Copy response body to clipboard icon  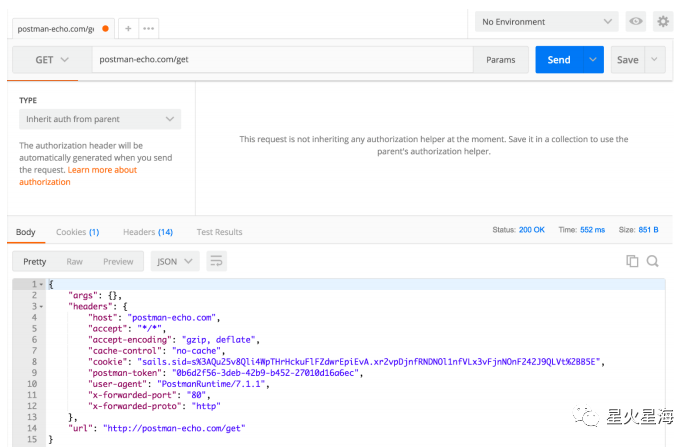632,261
